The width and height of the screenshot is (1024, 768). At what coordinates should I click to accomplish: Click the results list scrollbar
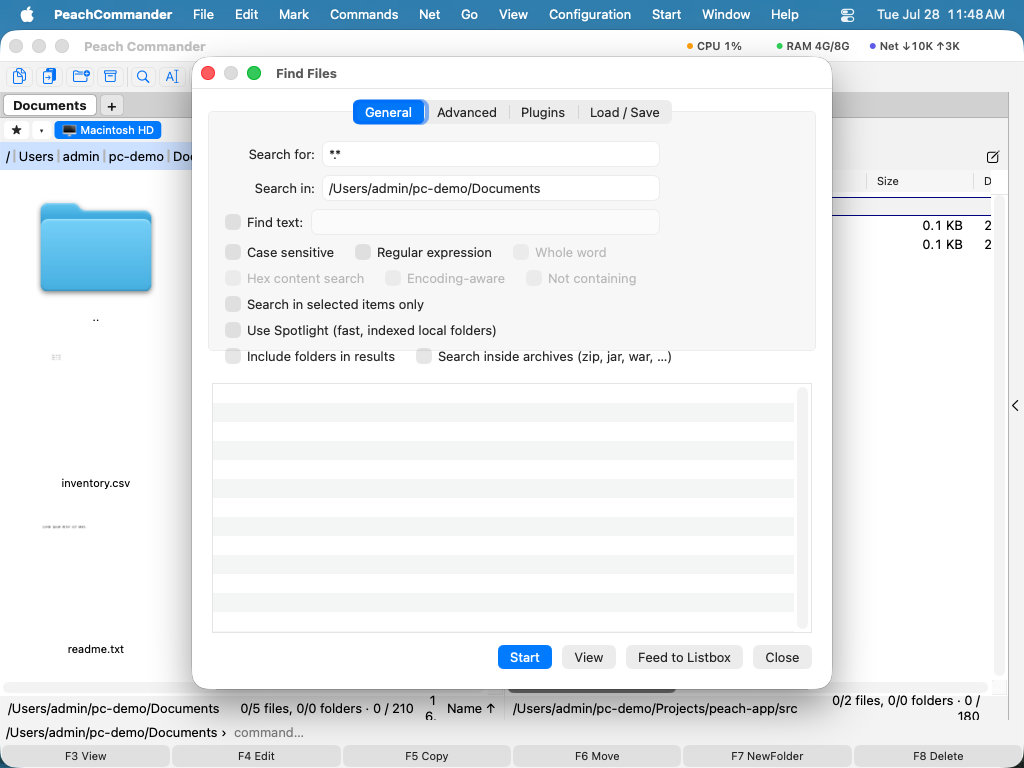tap(803, 507)
